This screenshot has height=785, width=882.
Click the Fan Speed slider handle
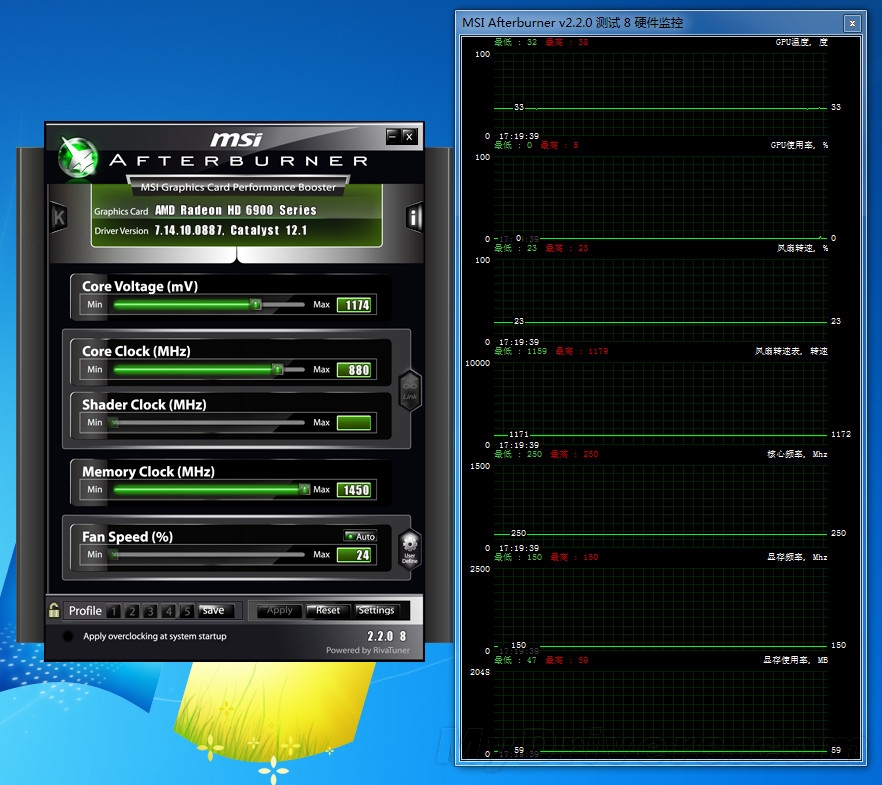pyautogui.click(x=114, y=554)
